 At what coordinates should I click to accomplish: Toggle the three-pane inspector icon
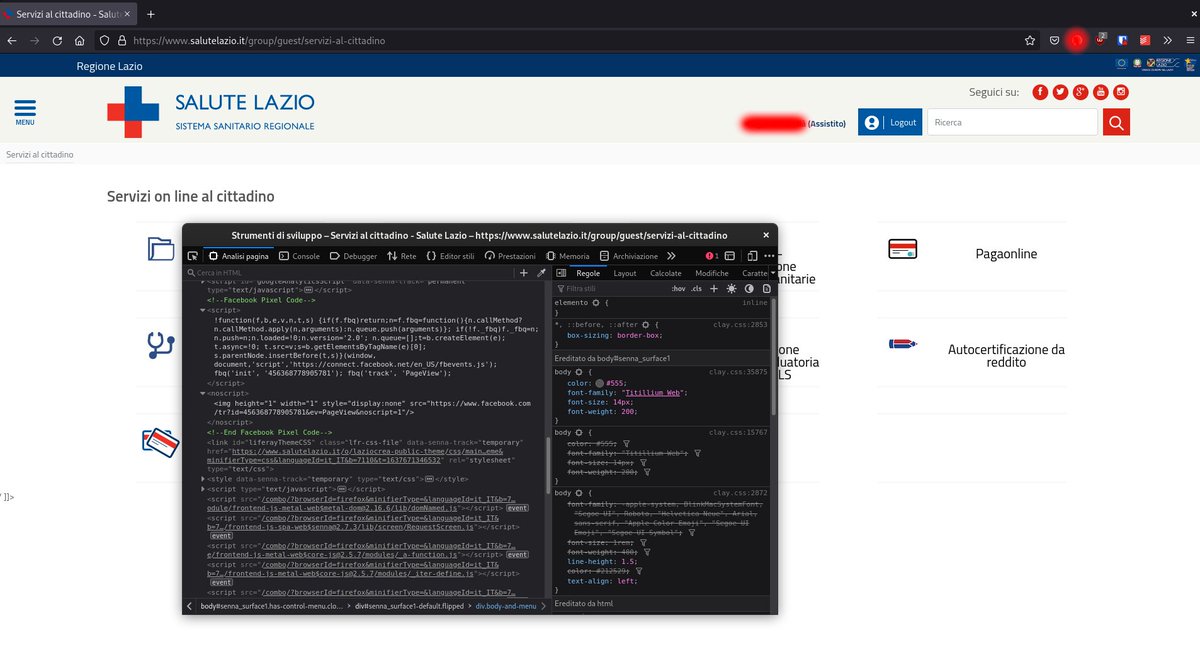[x=561, y=272]
